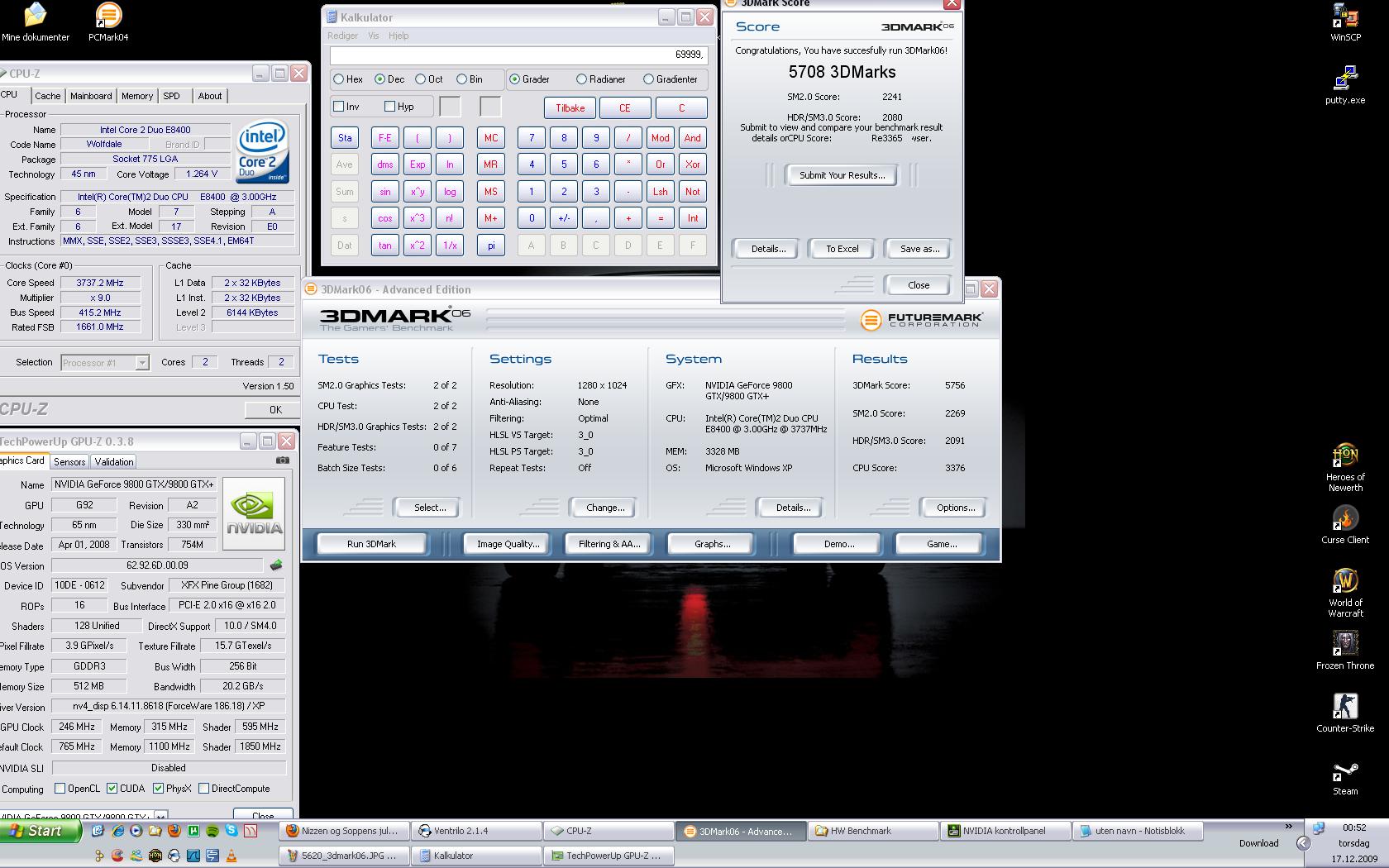Enable Hyp checkbox in Kalkulator
Image resolution: width=1389 pixels, height=868 pixels.
click(x=389, y=107)
